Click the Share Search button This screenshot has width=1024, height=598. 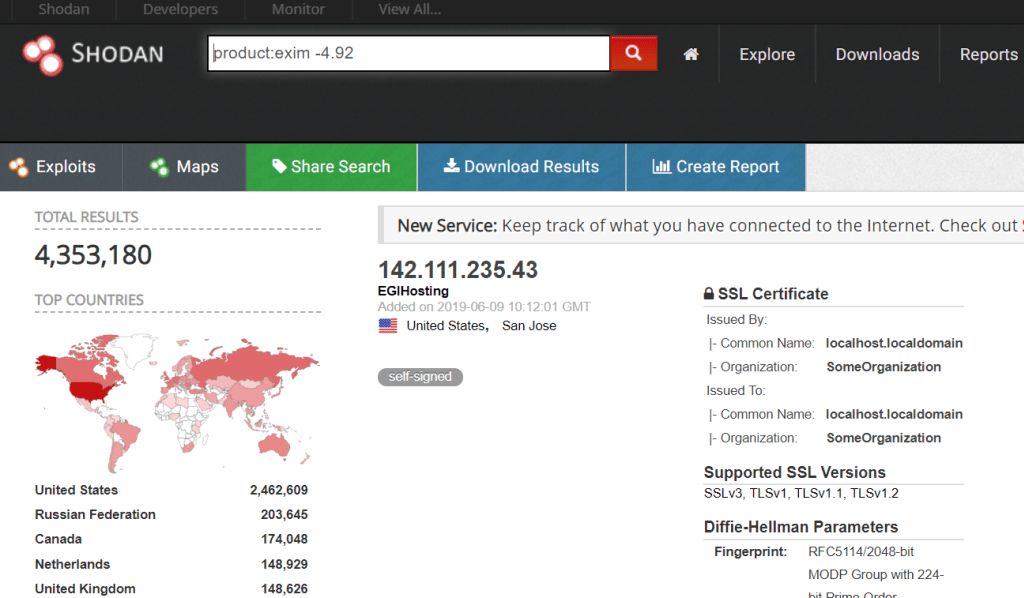[x=331, y=167]
